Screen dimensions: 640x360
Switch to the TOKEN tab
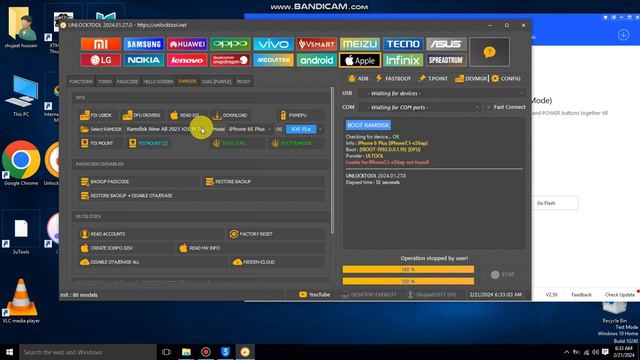coord(104,82)
